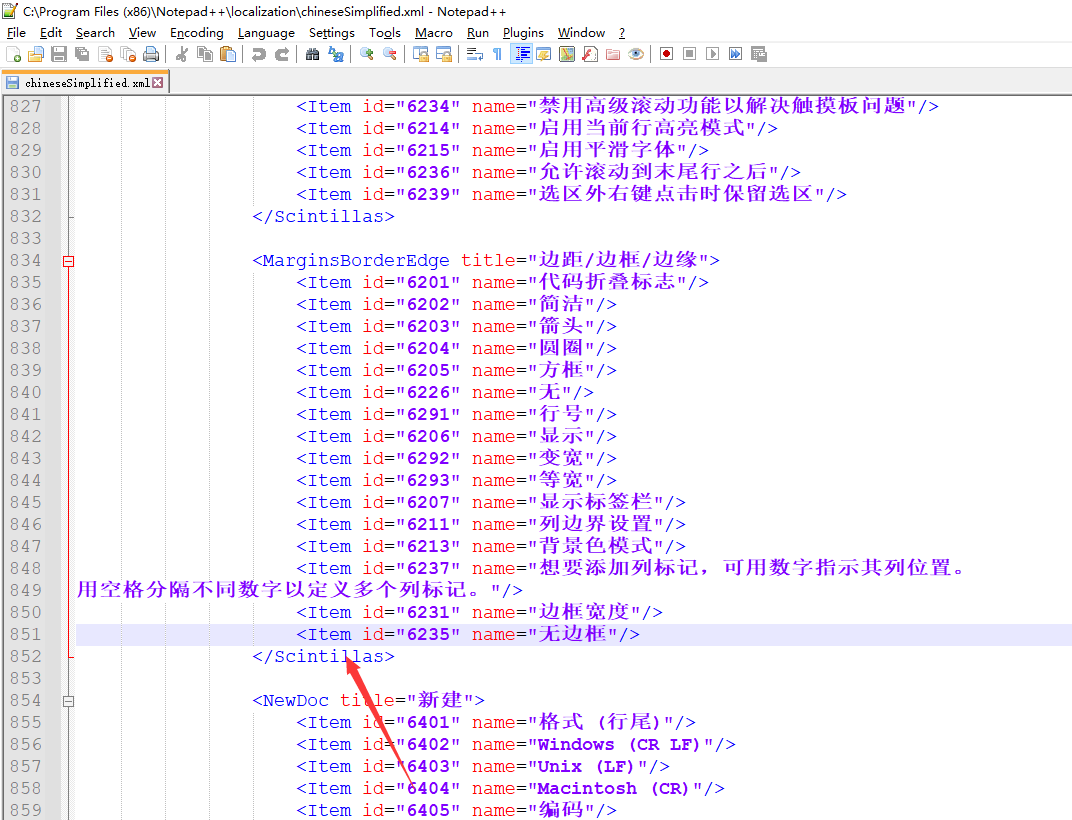Click the Close All toolbar icon
1072x820 pixels.
click(x=128, y=55)
